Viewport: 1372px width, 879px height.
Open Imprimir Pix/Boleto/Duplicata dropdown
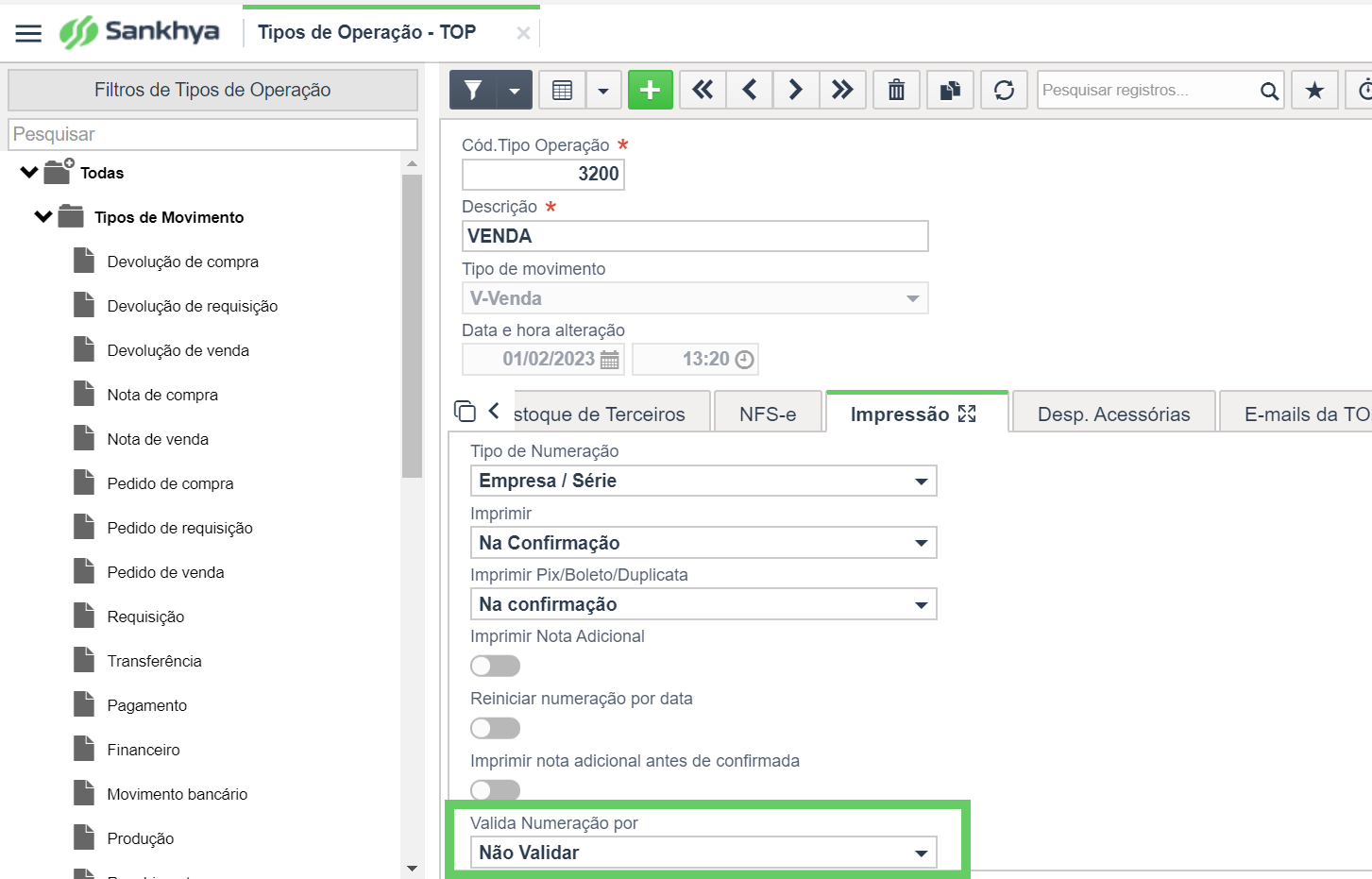click(703, 604)
